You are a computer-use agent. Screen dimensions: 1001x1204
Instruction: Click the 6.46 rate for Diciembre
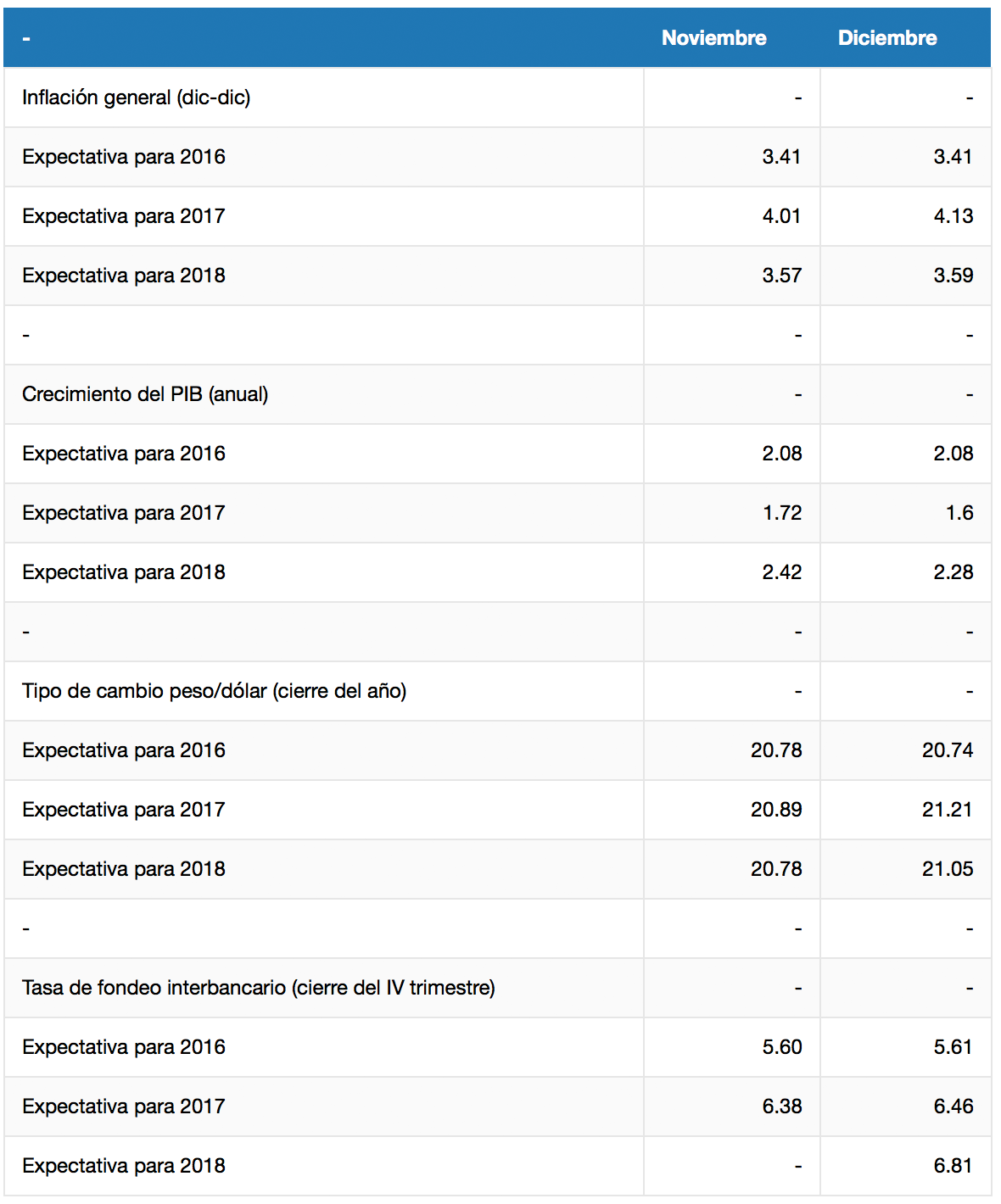953,1106
